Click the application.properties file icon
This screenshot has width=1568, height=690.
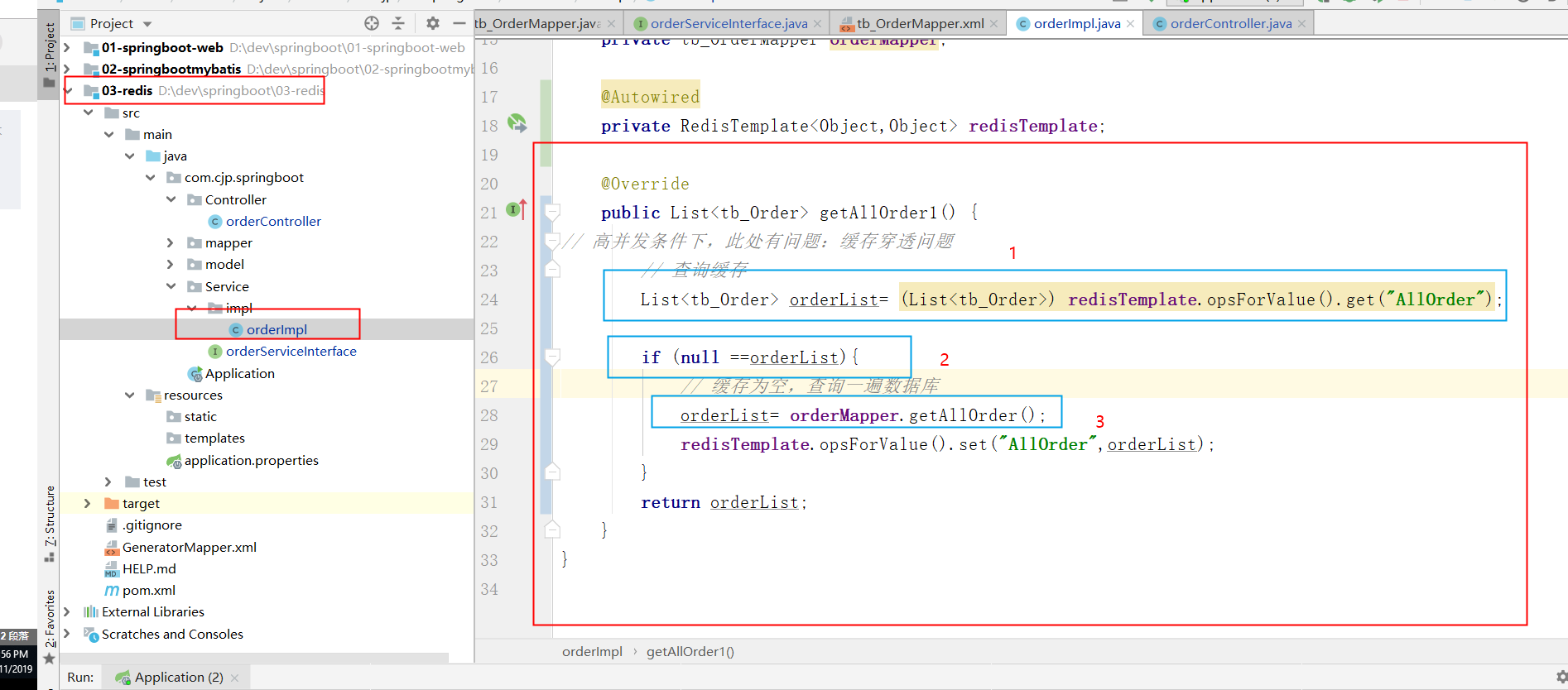[x=174, y=461]
